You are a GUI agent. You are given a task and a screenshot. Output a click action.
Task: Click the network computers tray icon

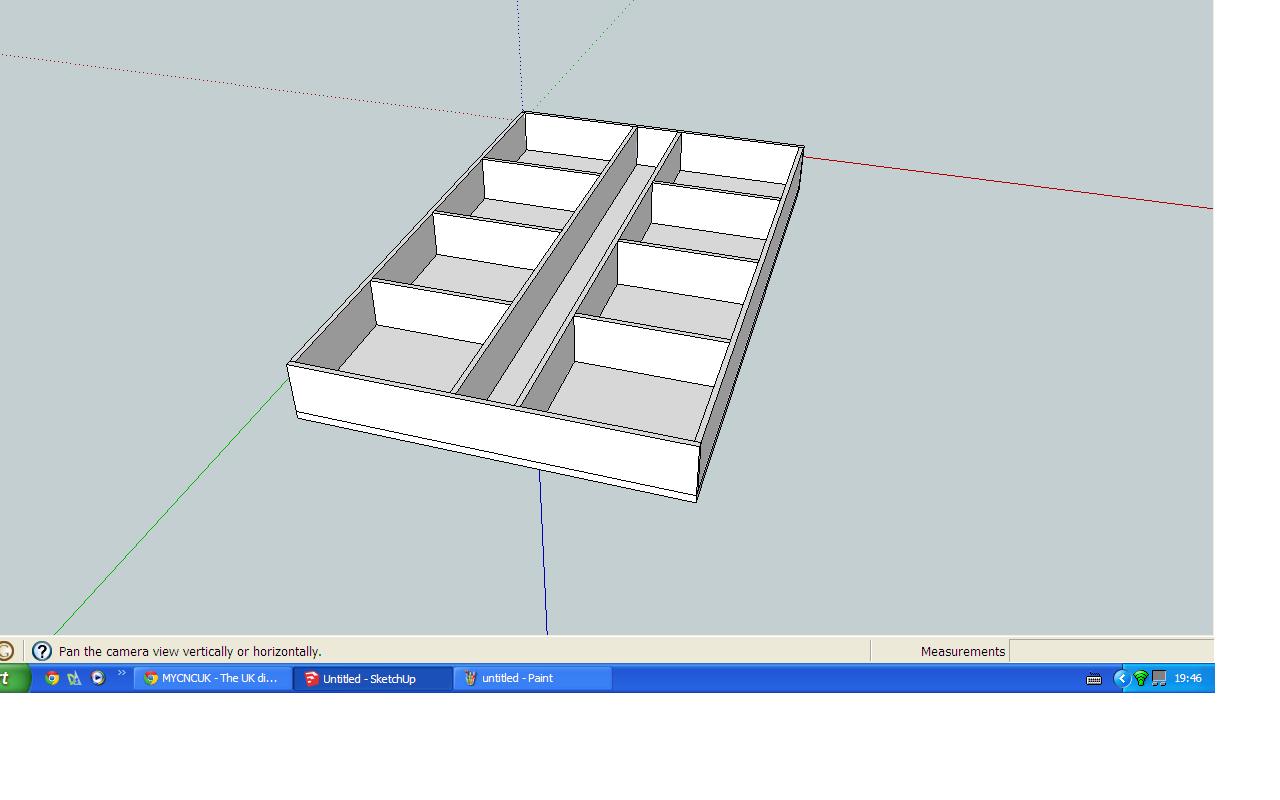pos(1159,678)
